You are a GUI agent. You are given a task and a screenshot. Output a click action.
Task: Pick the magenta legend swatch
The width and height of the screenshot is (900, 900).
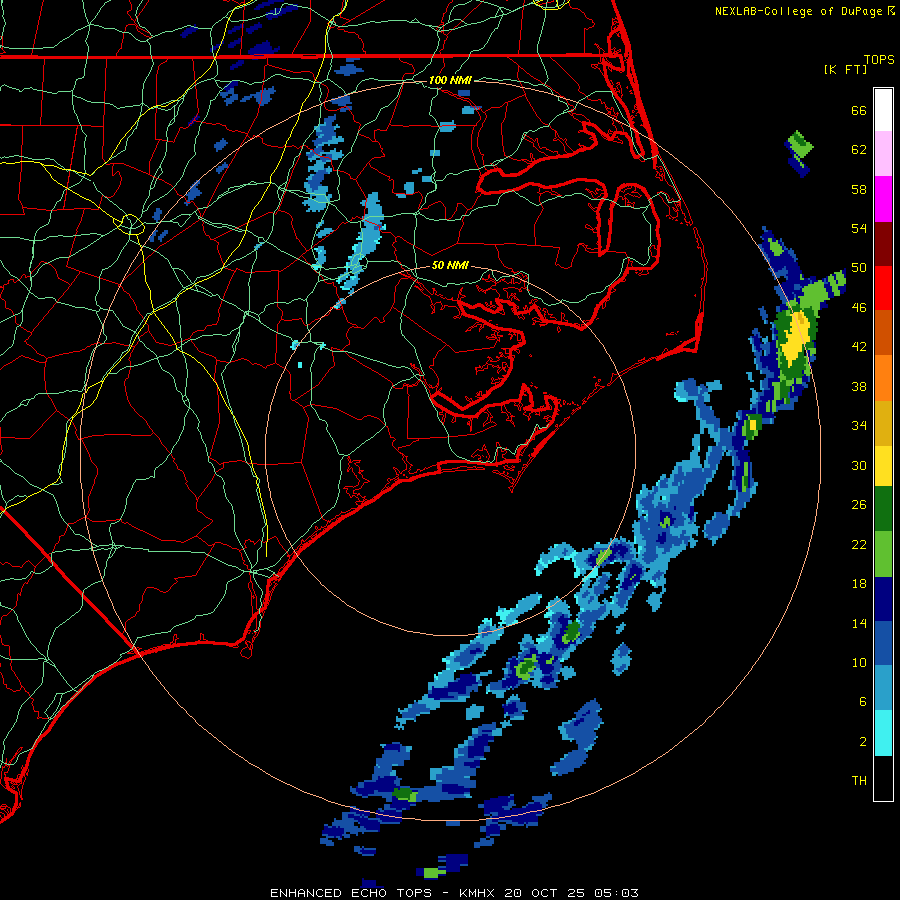tap(883, 199)
